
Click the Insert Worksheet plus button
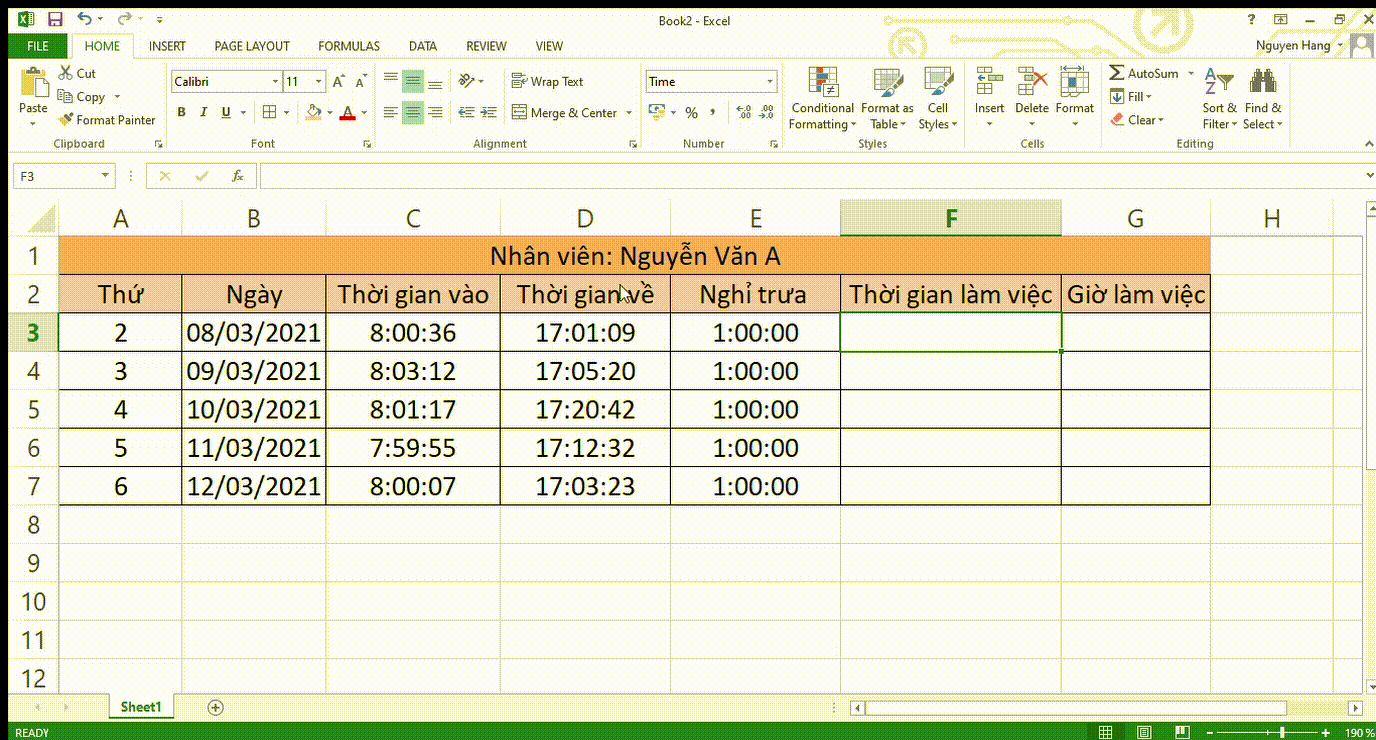click(x=215, y=707)
